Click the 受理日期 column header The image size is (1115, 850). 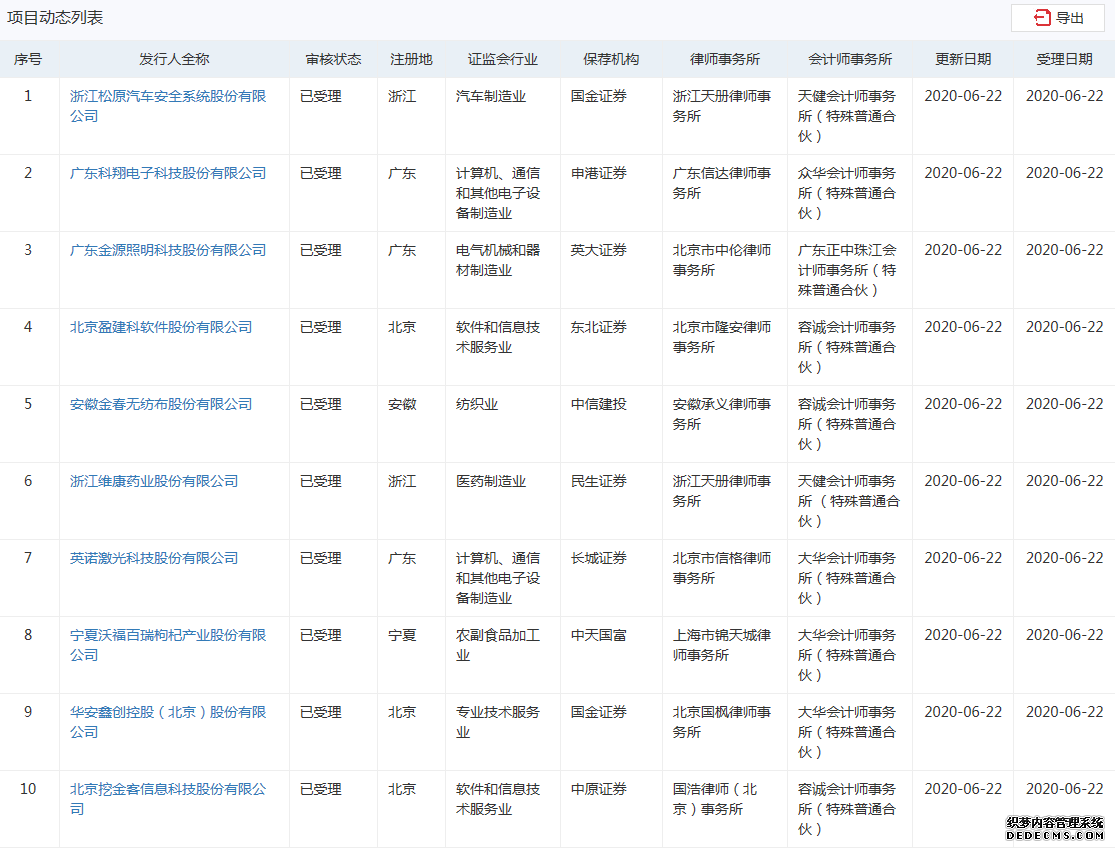1064,59
